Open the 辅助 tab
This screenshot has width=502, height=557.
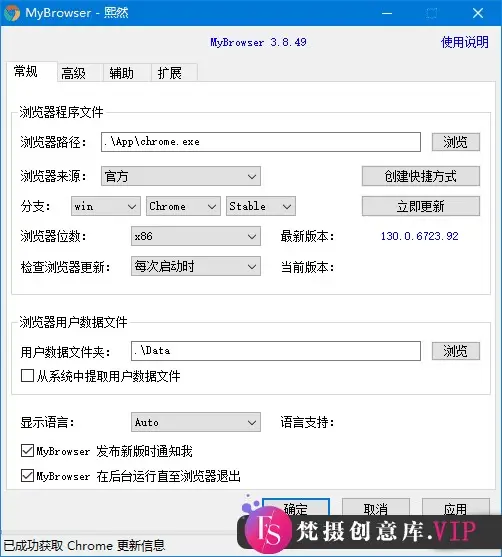[x=127, y=73]
